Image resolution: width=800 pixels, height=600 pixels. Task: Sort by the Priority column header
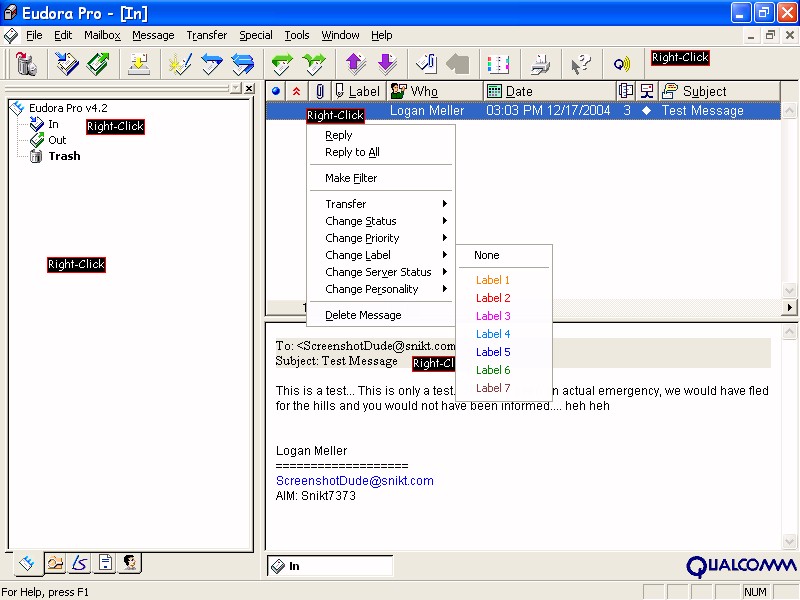pyautogui.click(x=296, y=91)
